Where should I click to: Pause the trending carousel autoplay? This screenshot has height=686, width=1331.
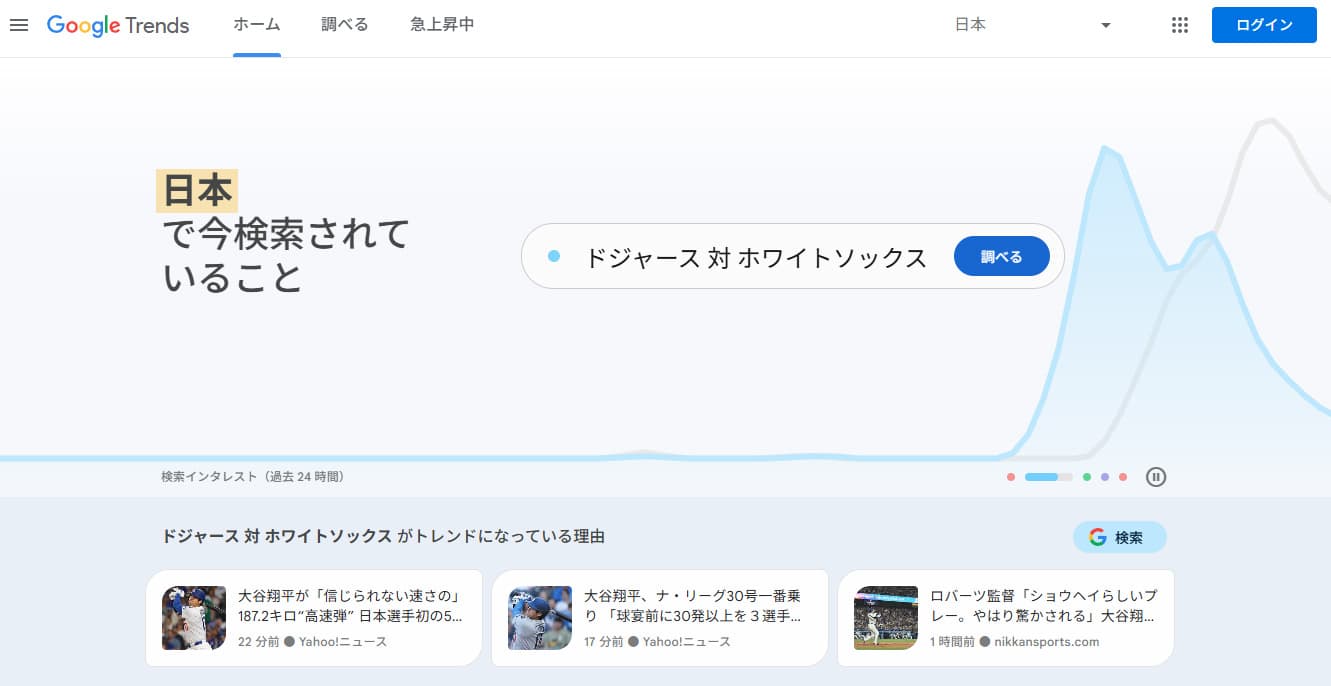click(1156, 477)
